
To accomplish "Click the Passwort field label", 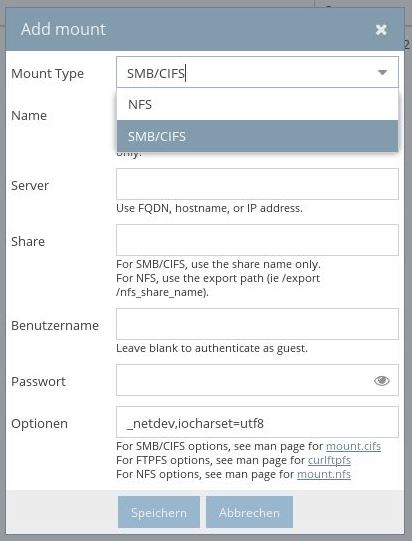I will coord(38,381).
